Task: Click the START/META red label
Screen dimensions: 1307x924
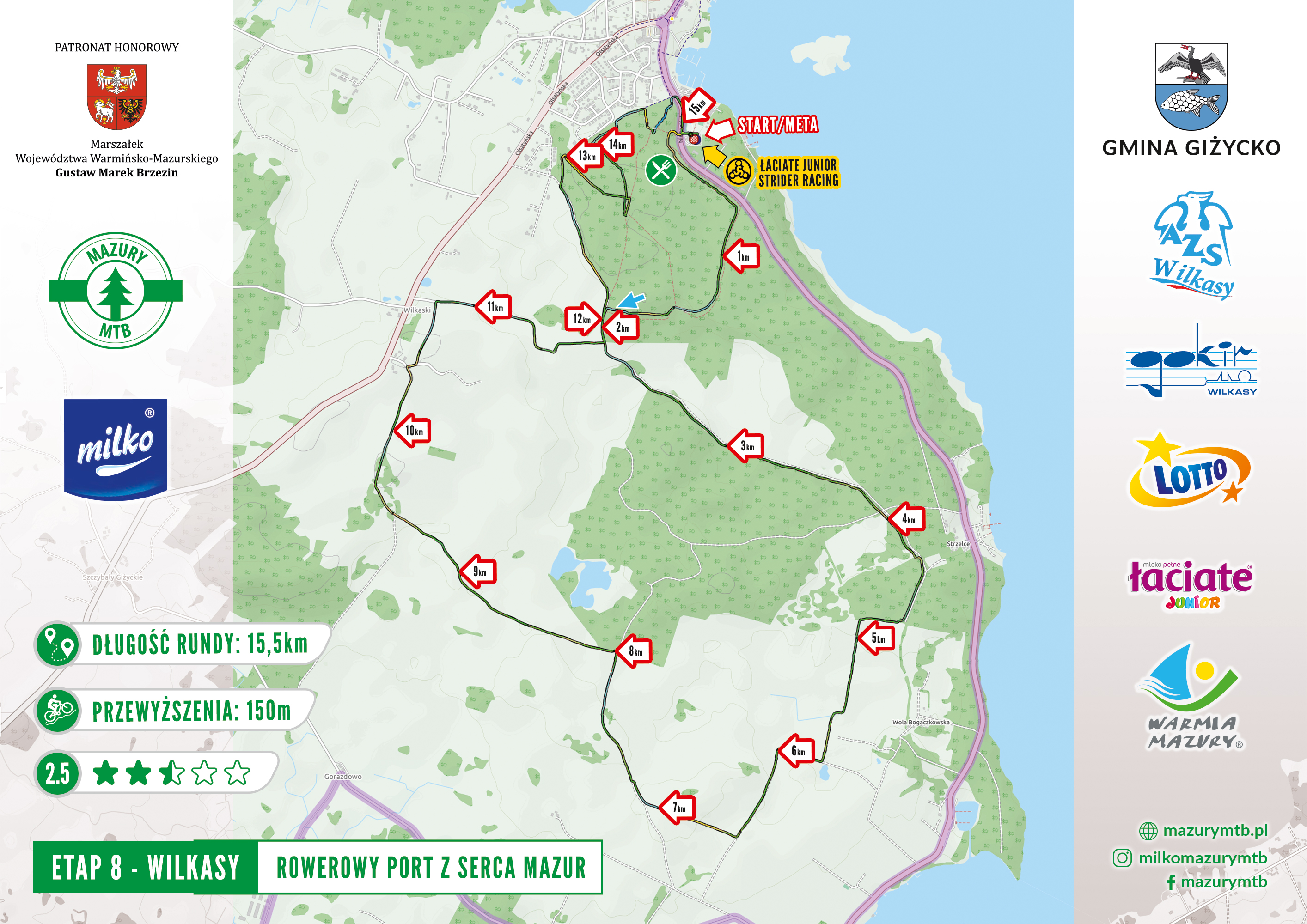Action: click(x=778, y=125)
